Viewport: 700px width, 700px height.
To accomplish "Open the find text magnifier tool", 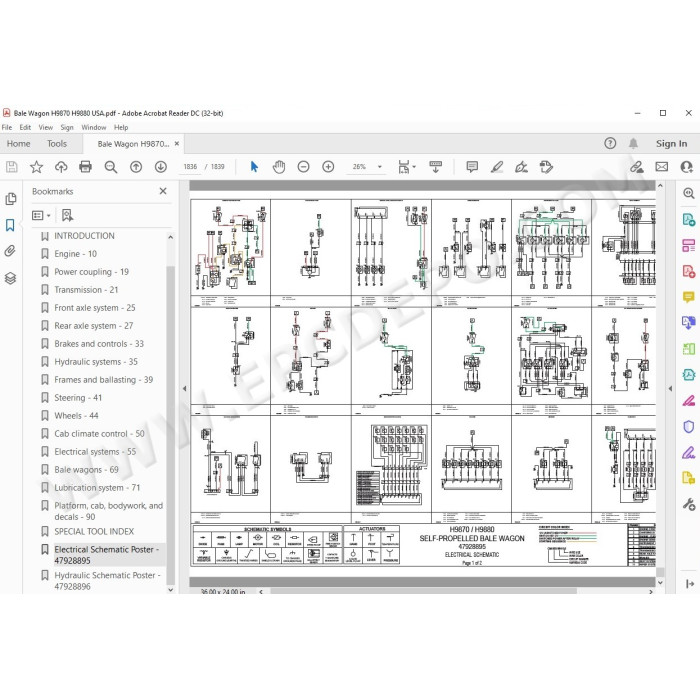I will [110, 167].
